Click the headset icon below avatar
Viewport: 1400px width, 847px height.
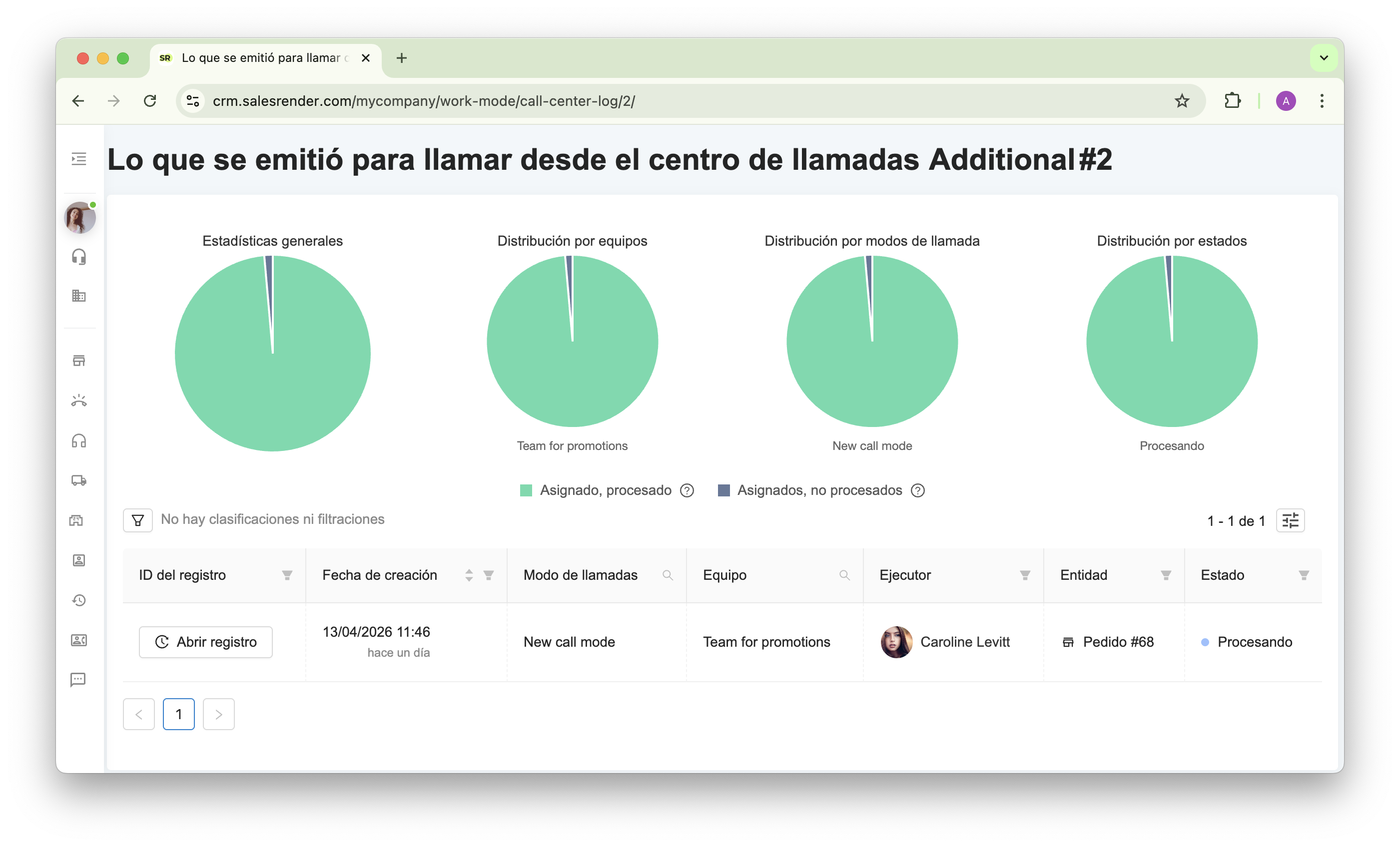point(79,257)
